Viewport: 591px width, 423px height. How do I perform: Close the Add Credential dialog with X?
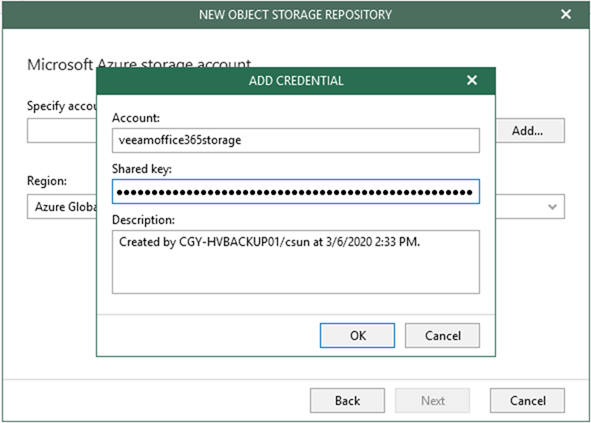tap(472, 80)
